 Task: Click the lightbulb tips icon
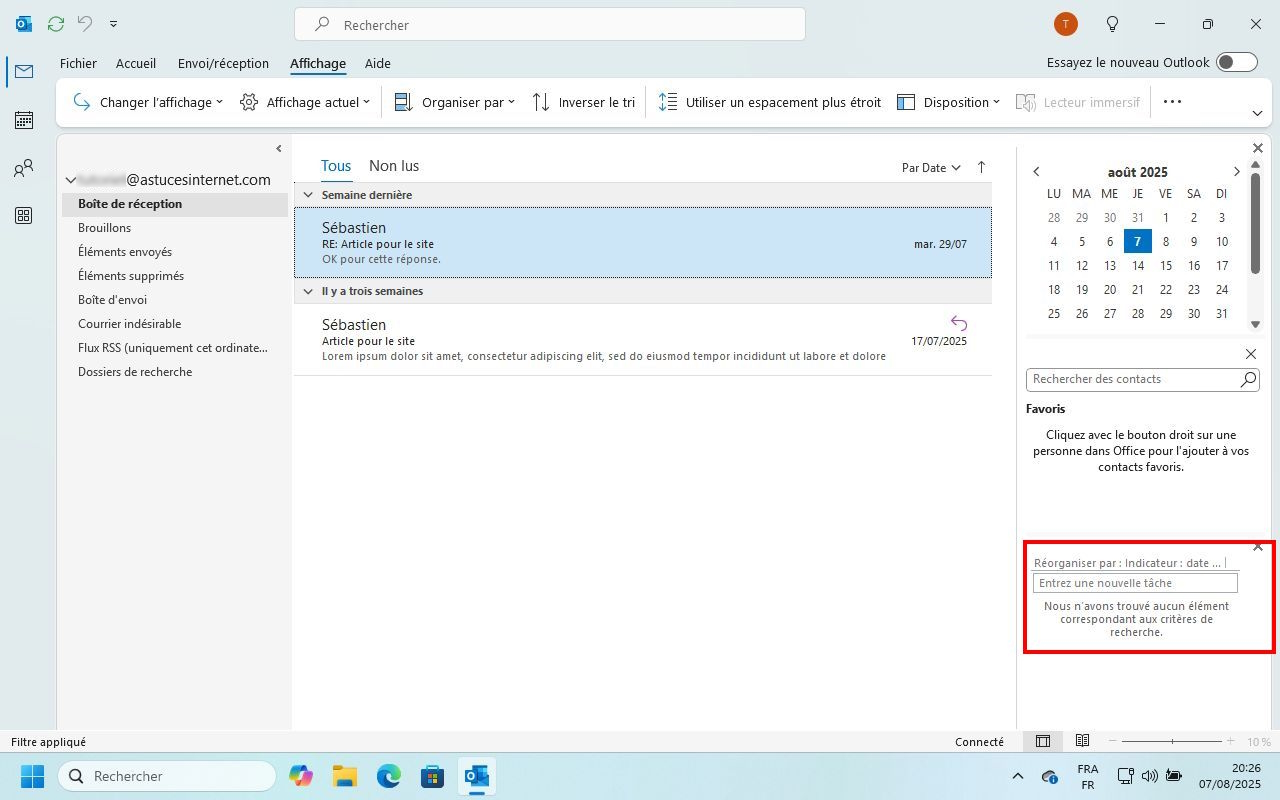(1112, 24)
